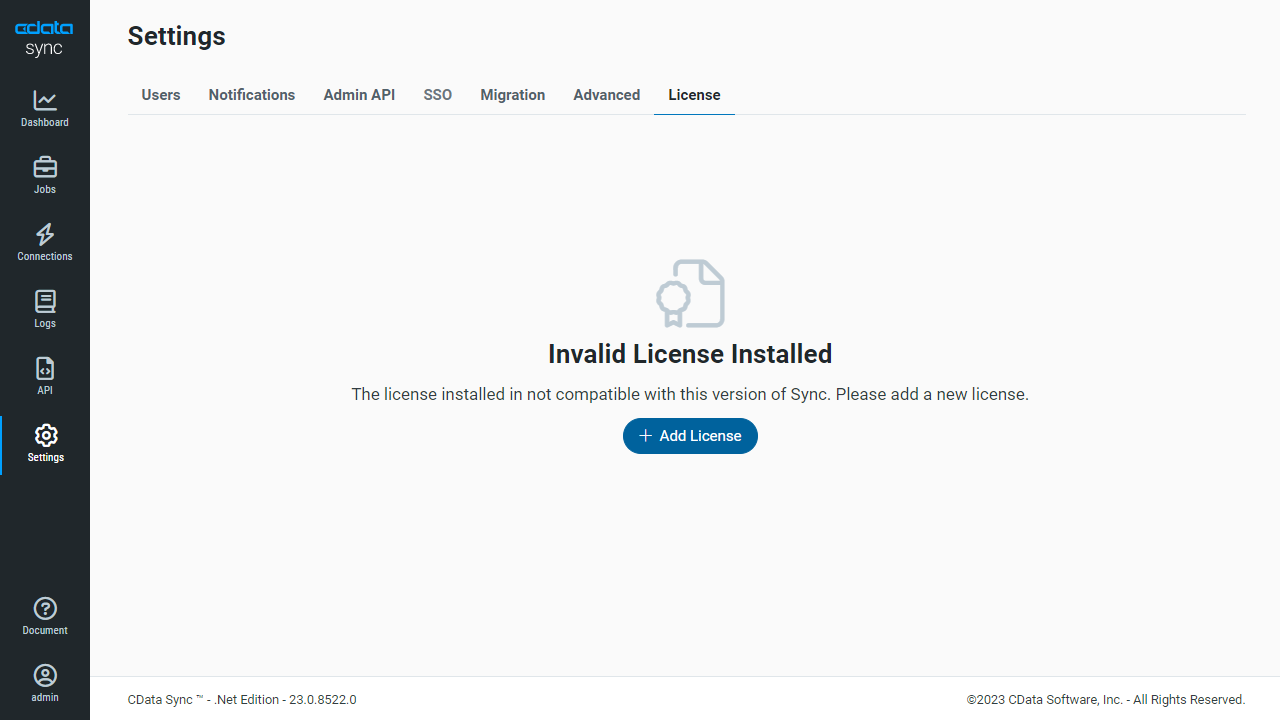
Task: Go to Jobs briefcase icon
Action: click(x=45, y=167)
